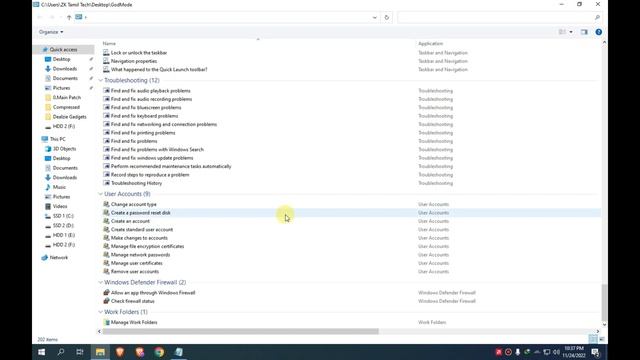Click the Find and fix bluescreen problems icon
Image resolution: width=640 pixels, height=360 pixels.
click(x=106, y=107)
